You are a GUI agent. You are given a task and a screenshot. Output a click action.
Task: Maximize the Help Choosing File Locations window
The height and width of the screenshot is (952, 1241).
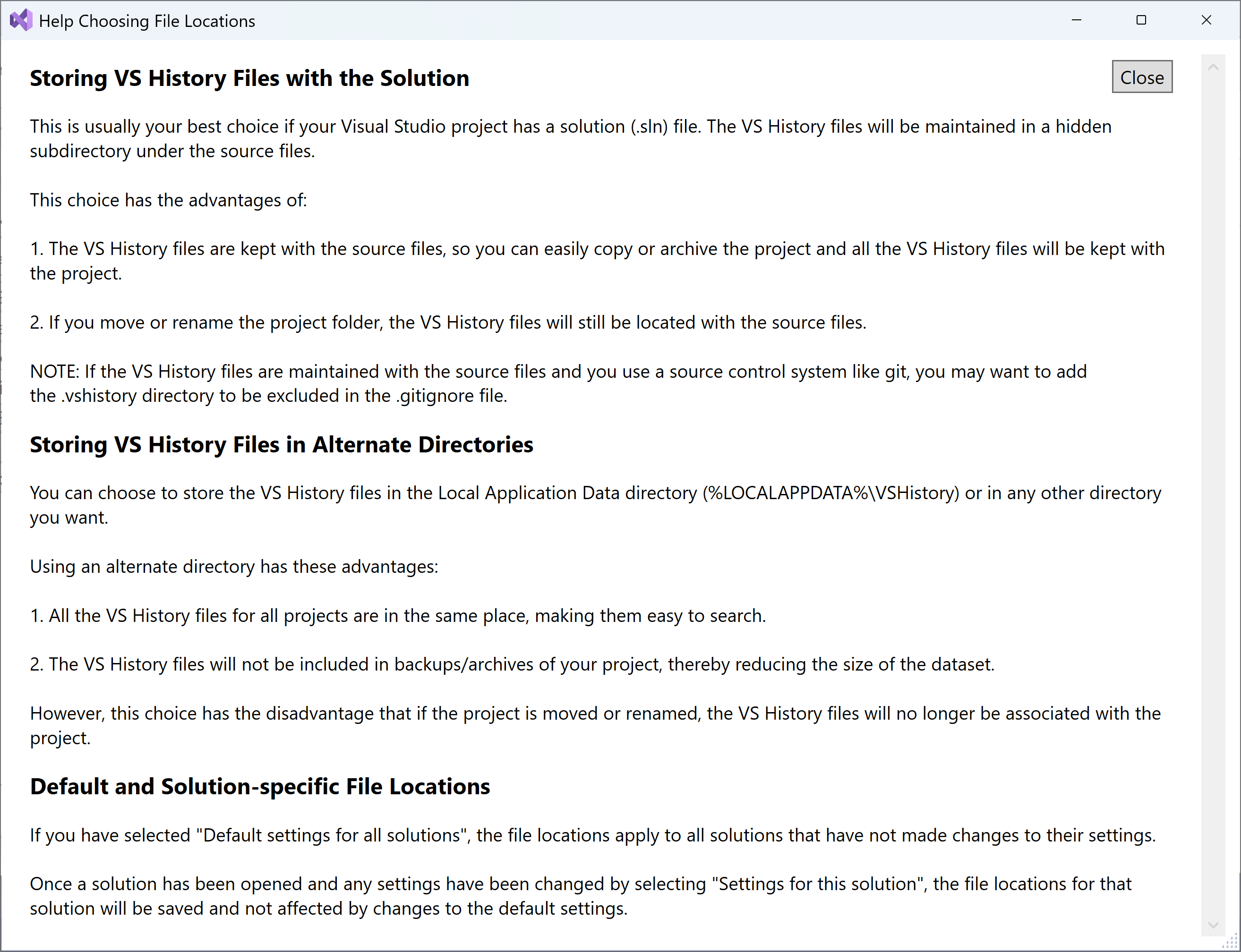click(x=1141, y=20)
